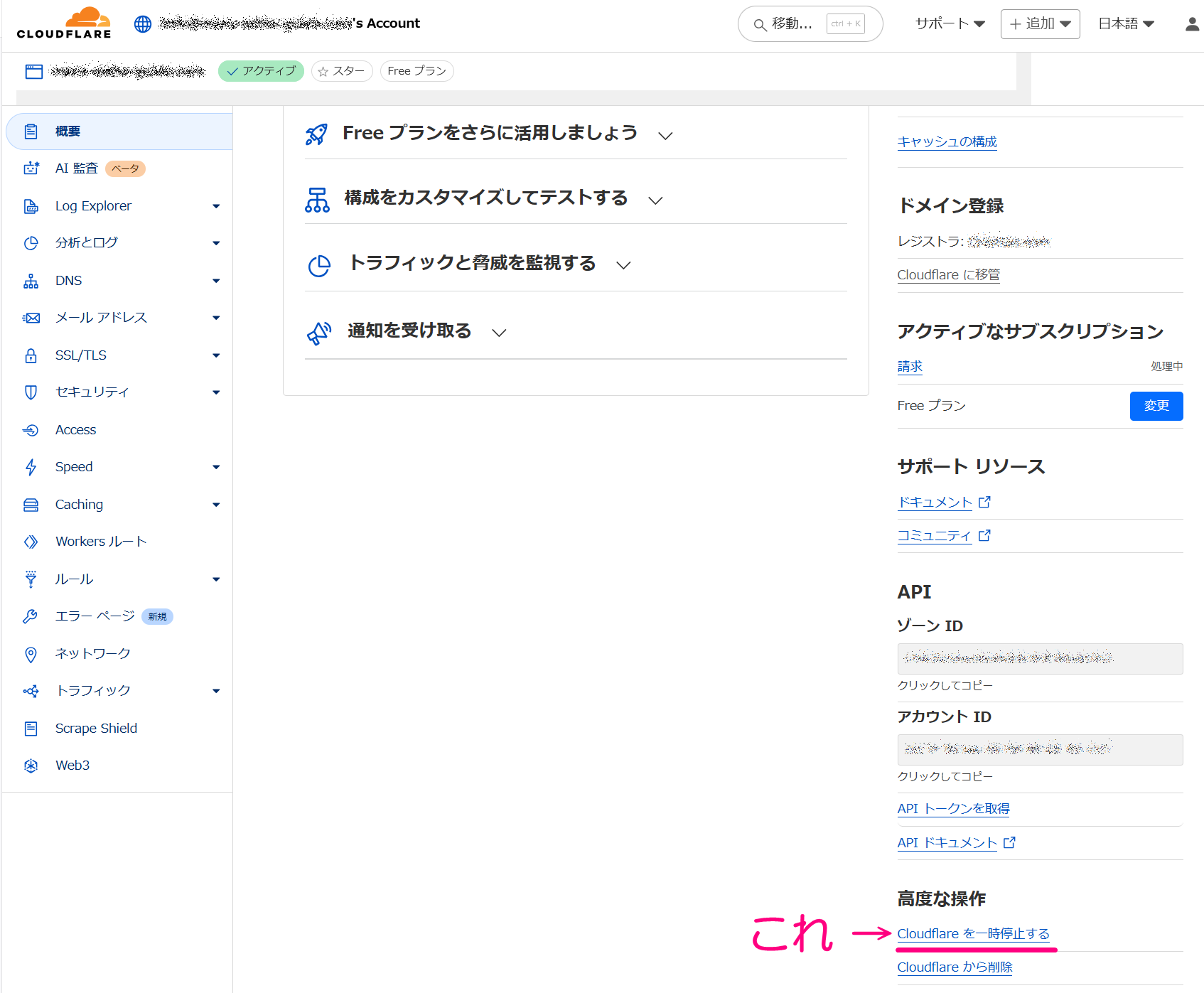Click the 移動... search field

coord(810,24)
